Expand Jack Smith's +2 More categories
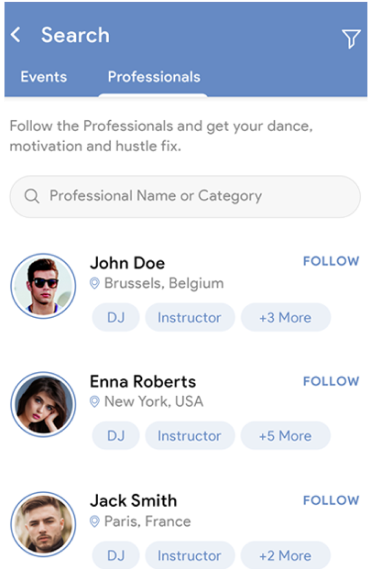The image size is (371, 569). [286, 555]
